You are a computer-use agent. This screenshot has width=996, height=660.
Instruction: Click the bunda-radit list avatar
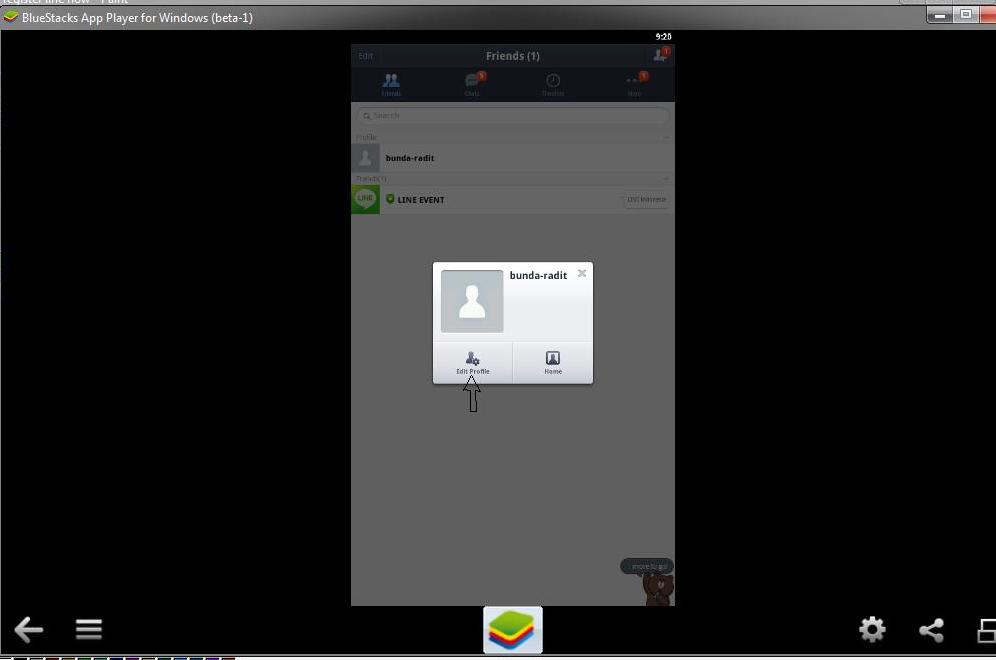365,158
